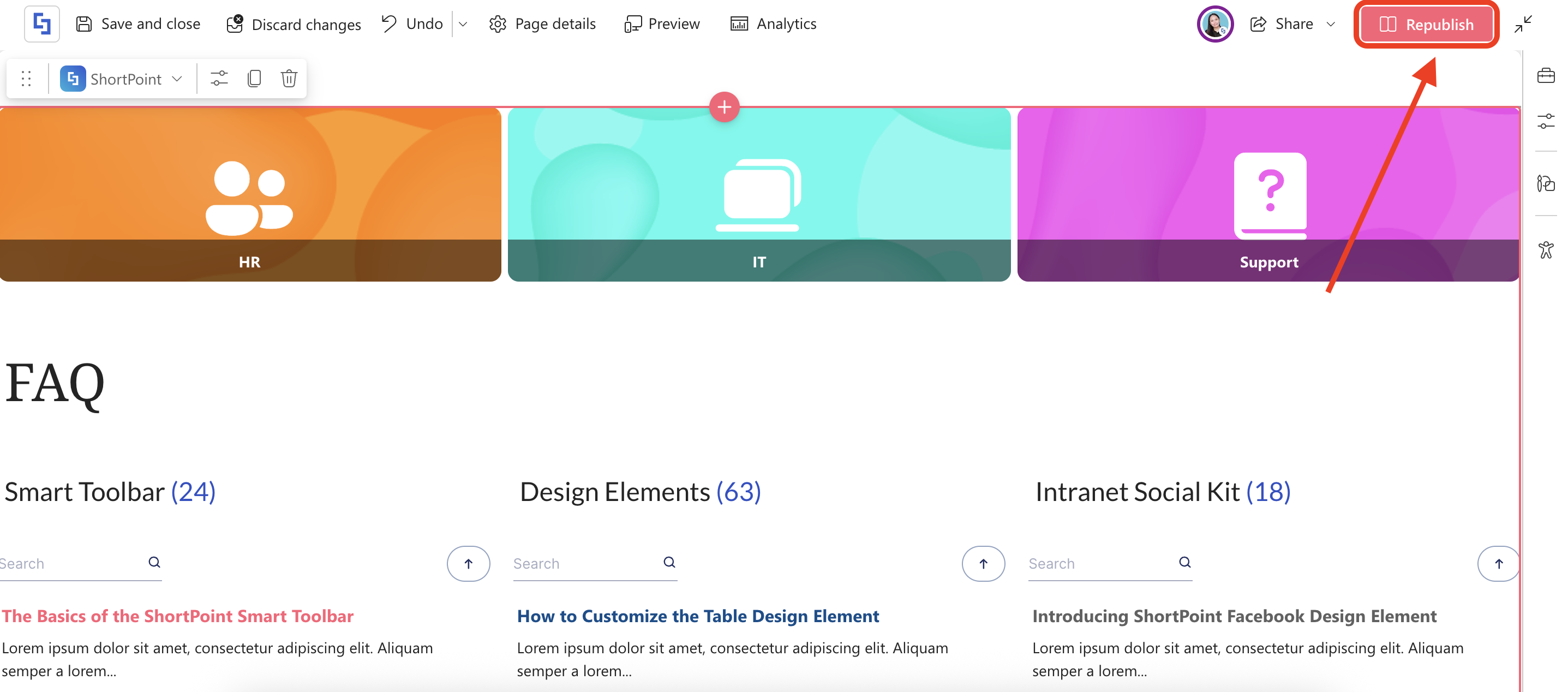
Task: Open Page details
Action: tap(542, 25)
